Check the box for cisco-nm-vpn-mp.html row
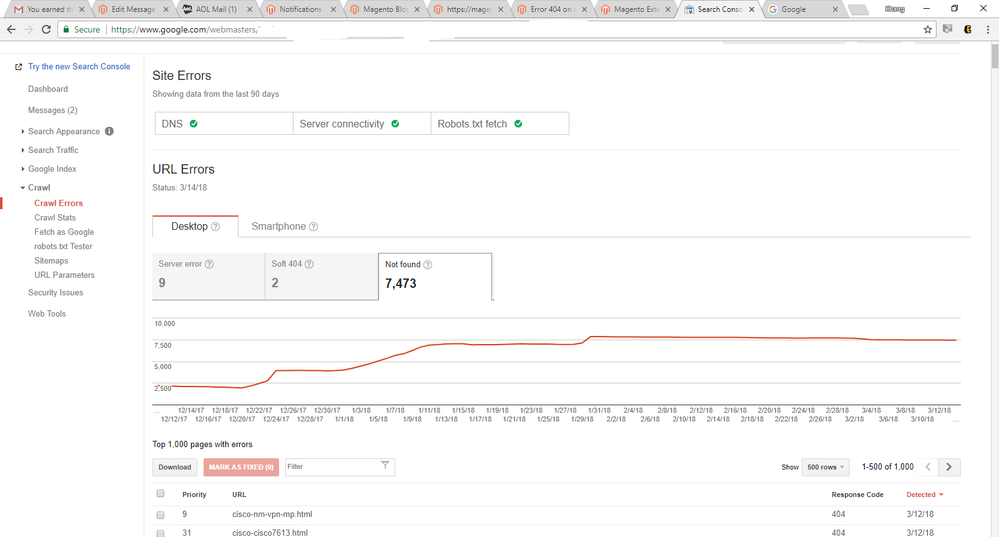Viewport: 999px width, 537px height. coord(160,515)
